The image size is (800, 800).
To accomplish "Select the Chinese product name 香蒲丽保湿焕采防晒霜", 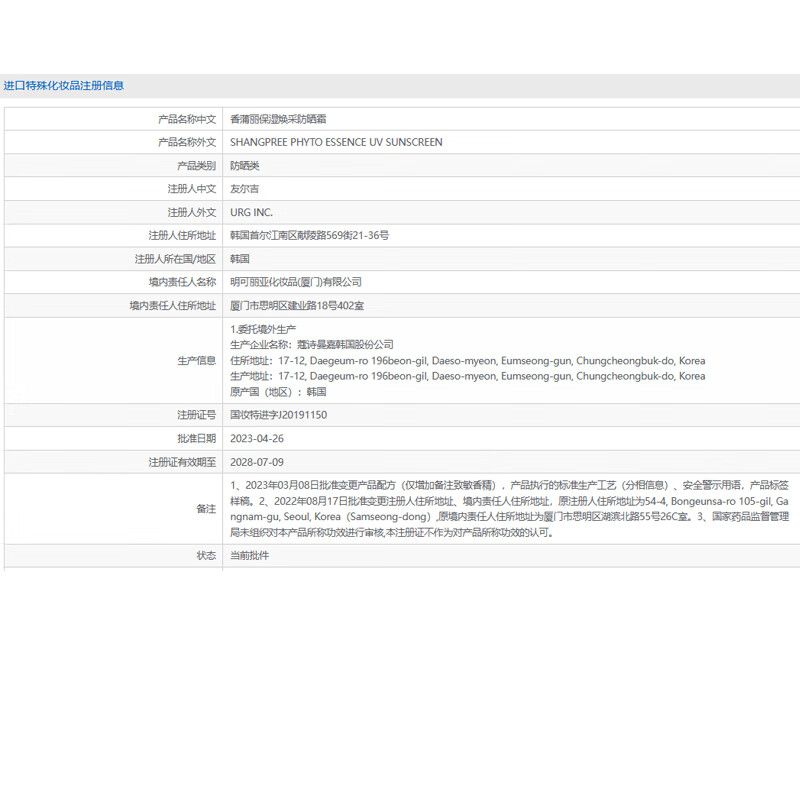I will click(278, 119).
